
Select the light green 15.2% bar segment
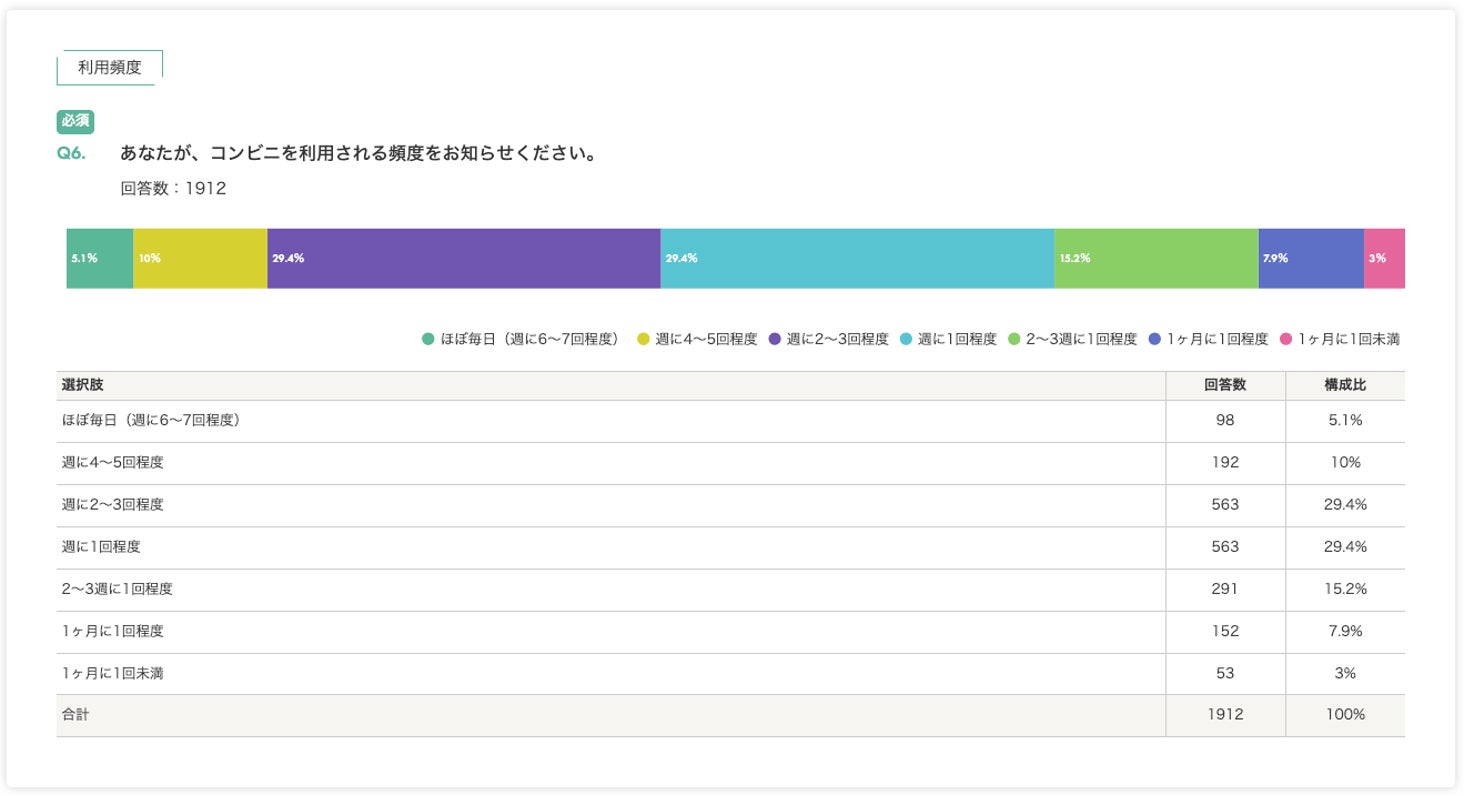(1156, 258)
